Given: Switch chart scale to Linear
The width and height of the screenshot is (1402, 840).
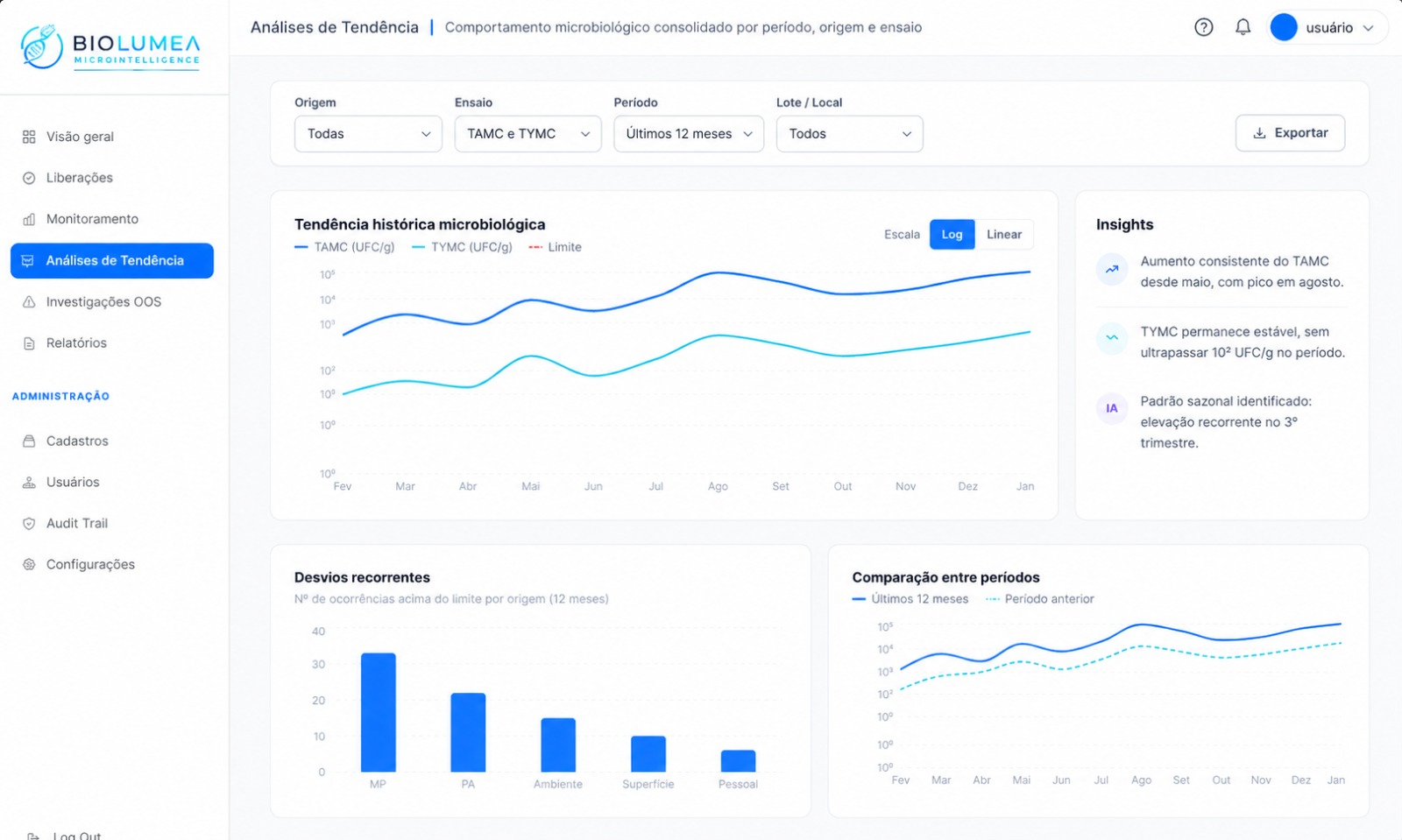Looking at the screenshot, I should click(1004, 235).
